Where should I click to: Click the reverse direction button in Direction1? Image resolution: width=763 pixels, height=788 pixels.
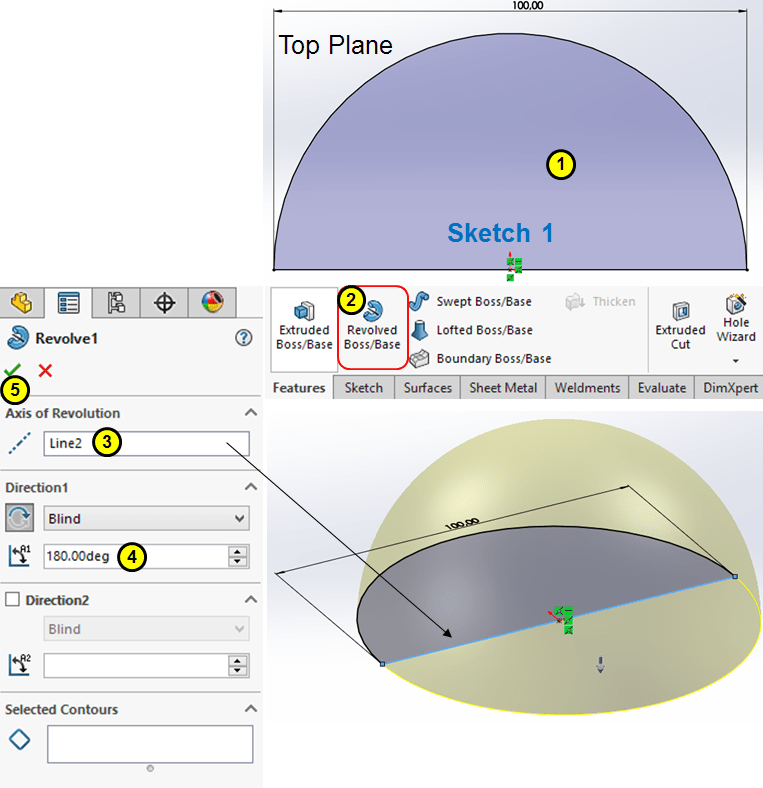click(x=19, y=518)
